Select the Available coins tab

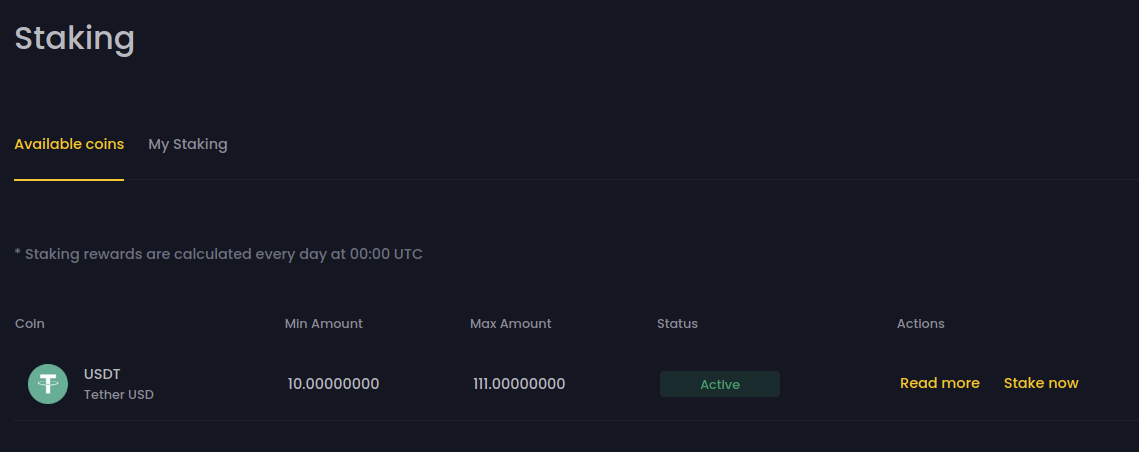[69, 144]
